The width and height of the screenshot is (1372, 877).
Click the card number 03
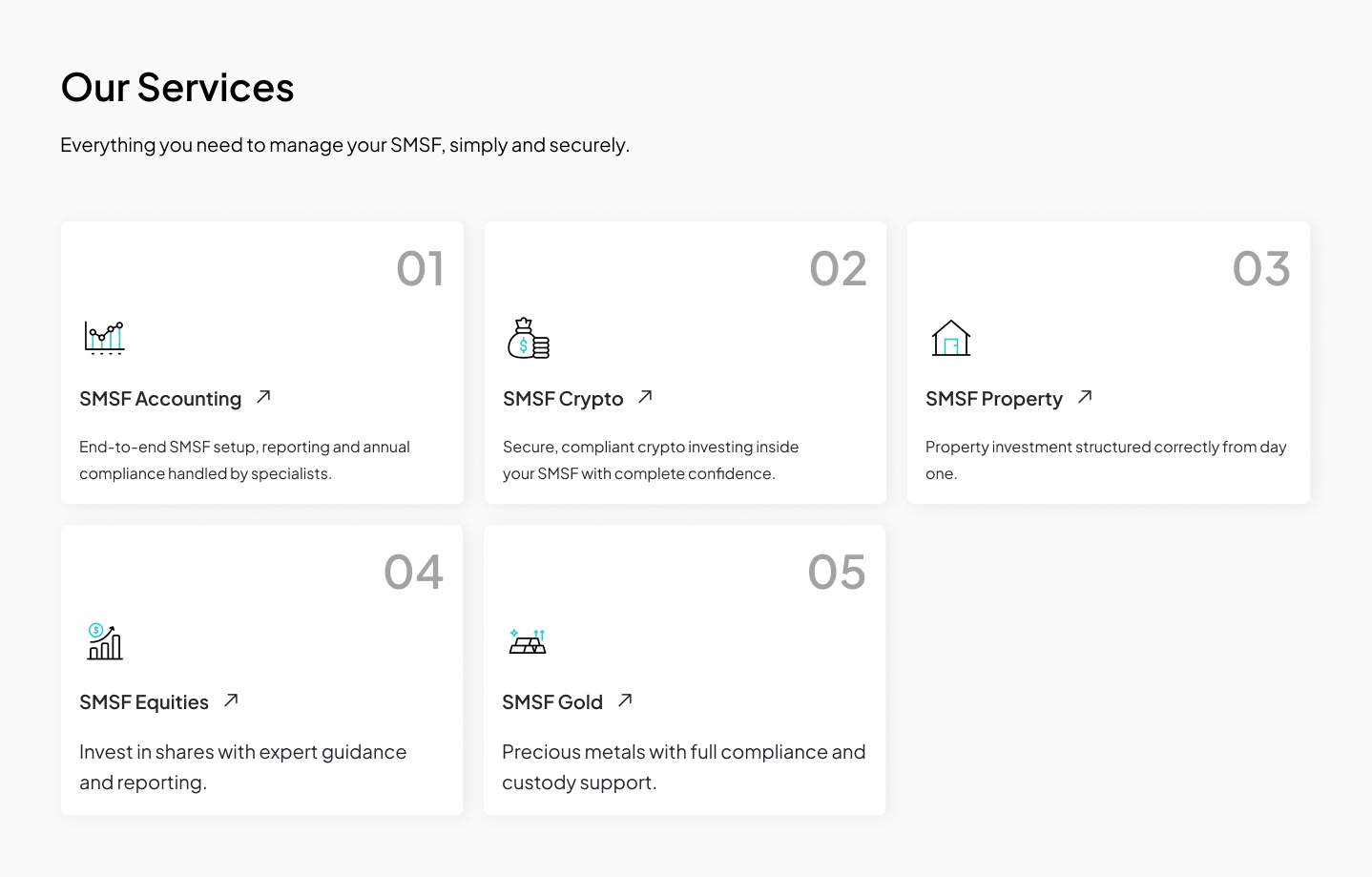(x=1261, y=269)
